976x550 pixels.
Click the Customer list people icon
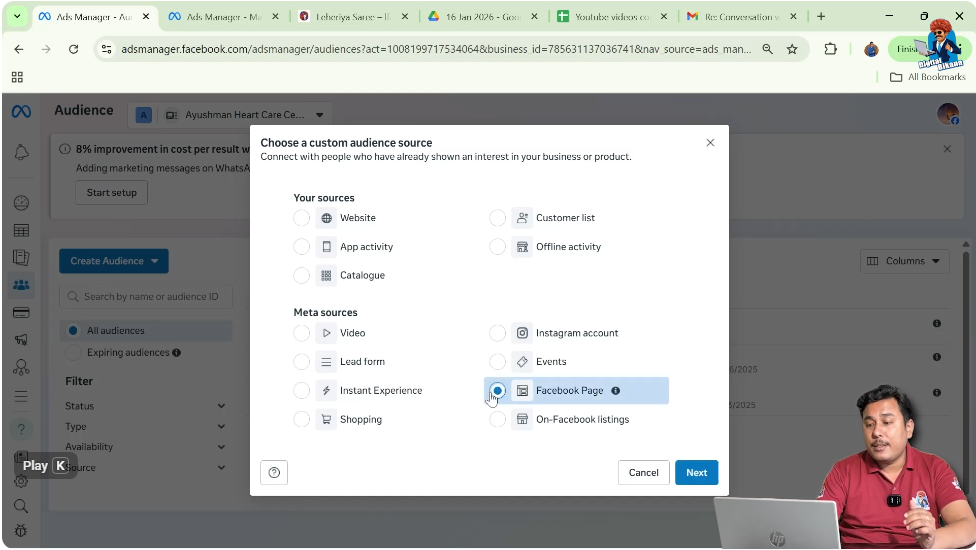(522, 218)
